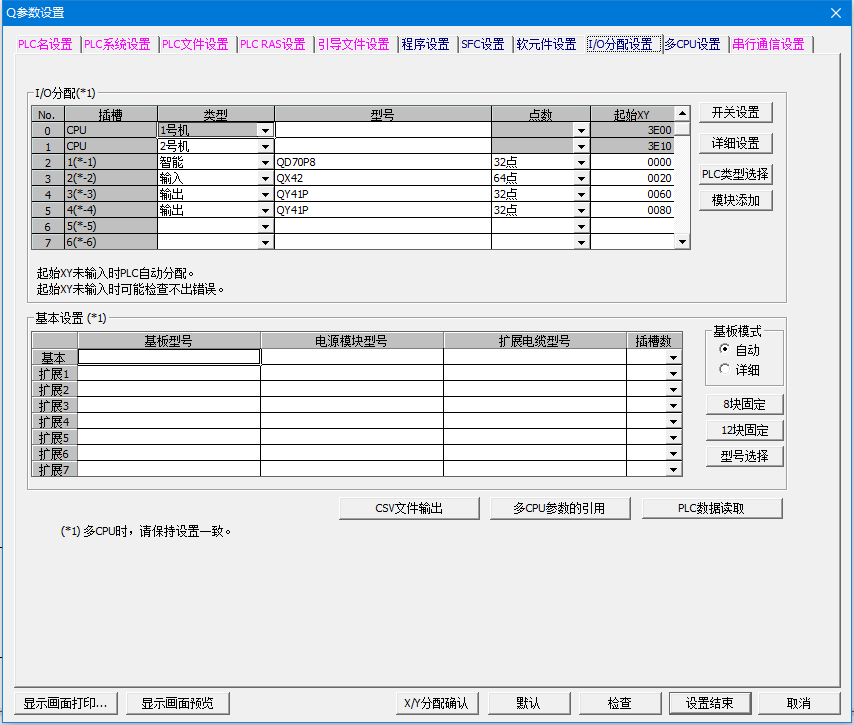Image resolution: width=854 pixels, height=725 pixels.
Task: Open the 软元件设置 tab
Action: 546,44
